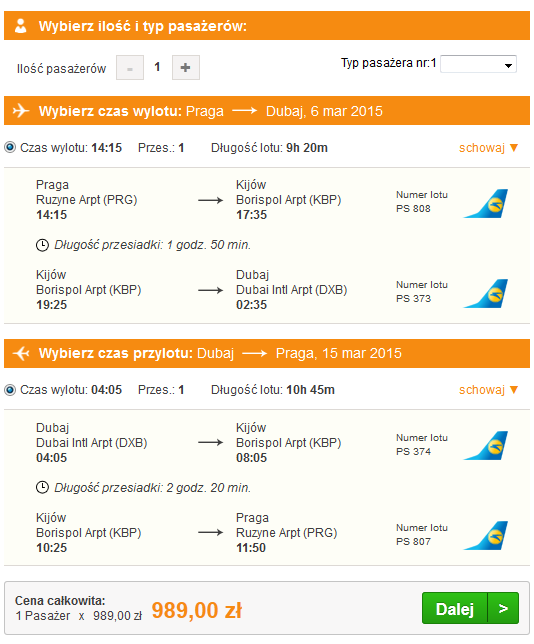This screenshot has height=644, width=534.
Task: Decrease passenger count with minus button
Action: coord(130,67)
